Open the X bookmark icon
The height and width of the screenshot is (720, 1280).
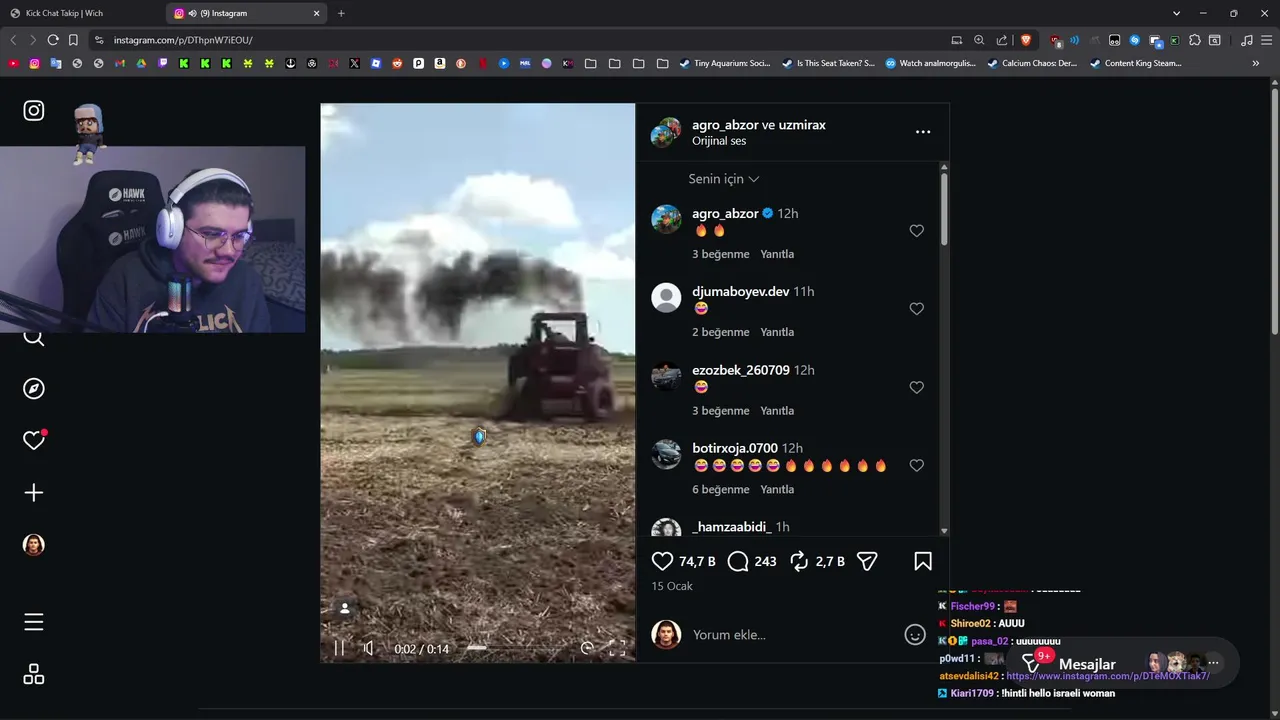(x=354, y=63)
